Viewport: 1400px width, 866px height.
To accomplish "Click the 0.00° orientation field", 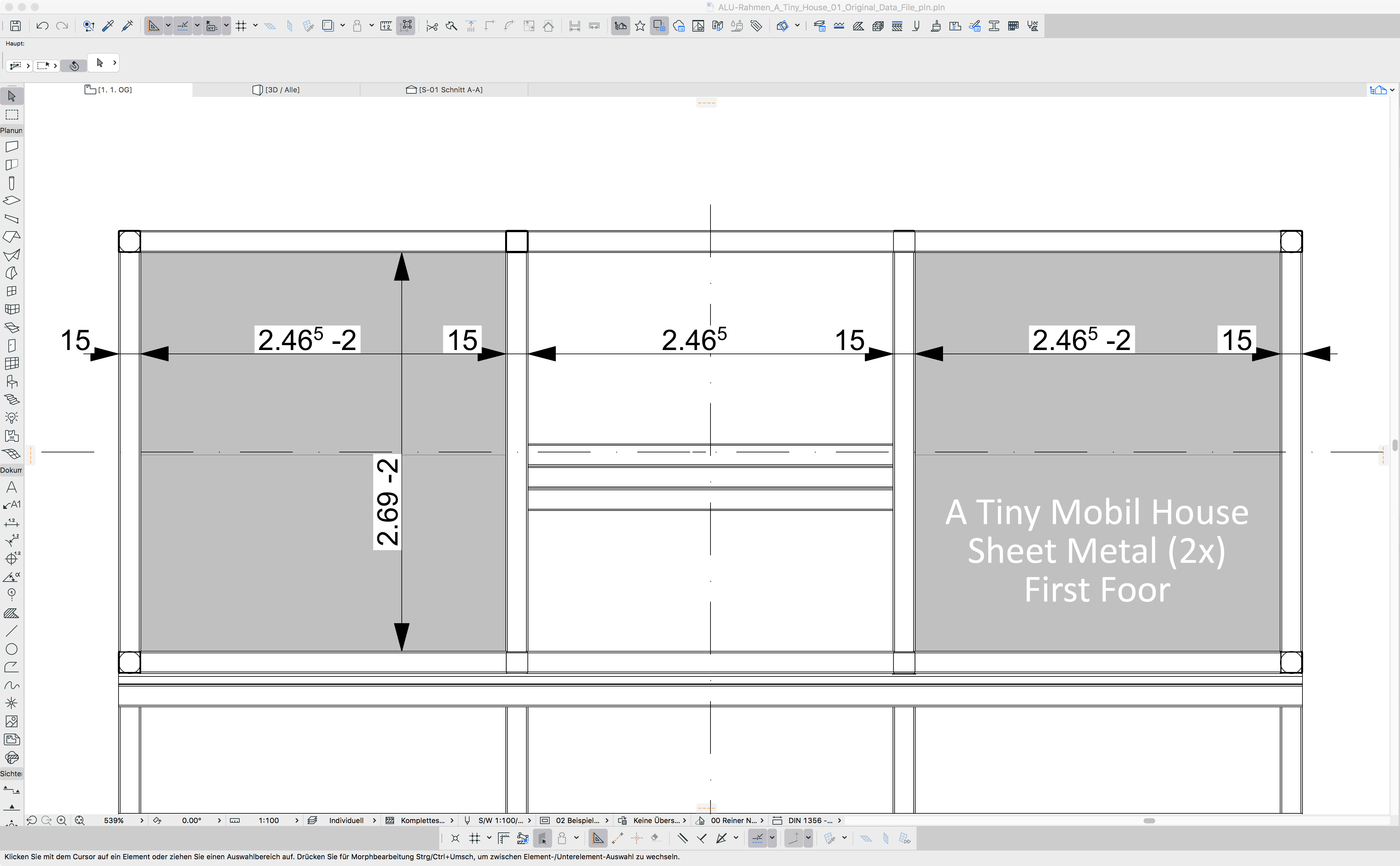I will (191, 820).
